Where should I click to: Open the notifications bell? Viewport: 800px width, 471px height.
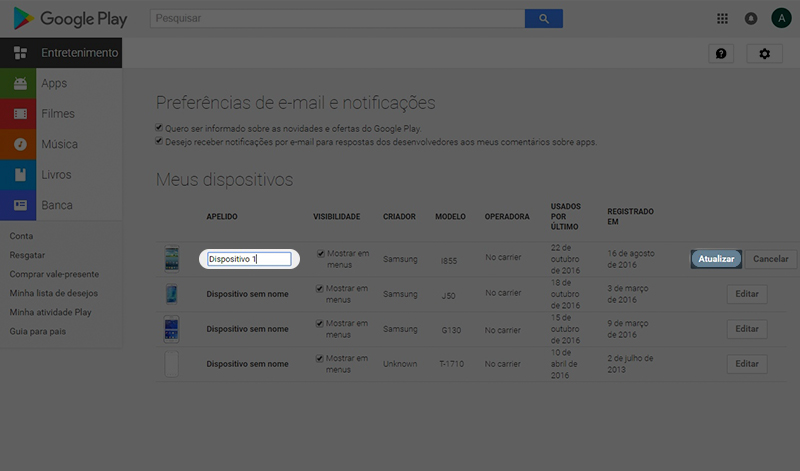(x=751, y=18)
